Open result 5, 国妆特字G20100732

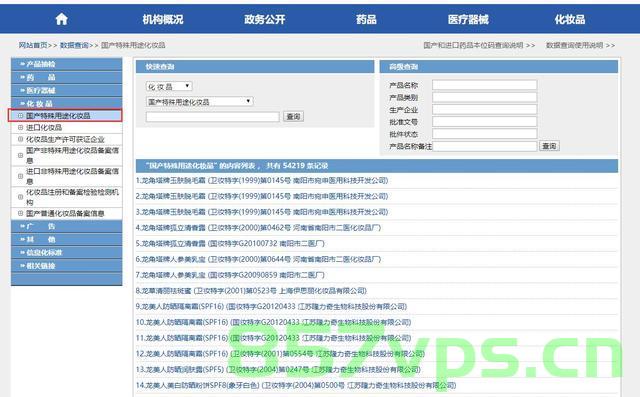pyautogui.click(x=230, y=244)
